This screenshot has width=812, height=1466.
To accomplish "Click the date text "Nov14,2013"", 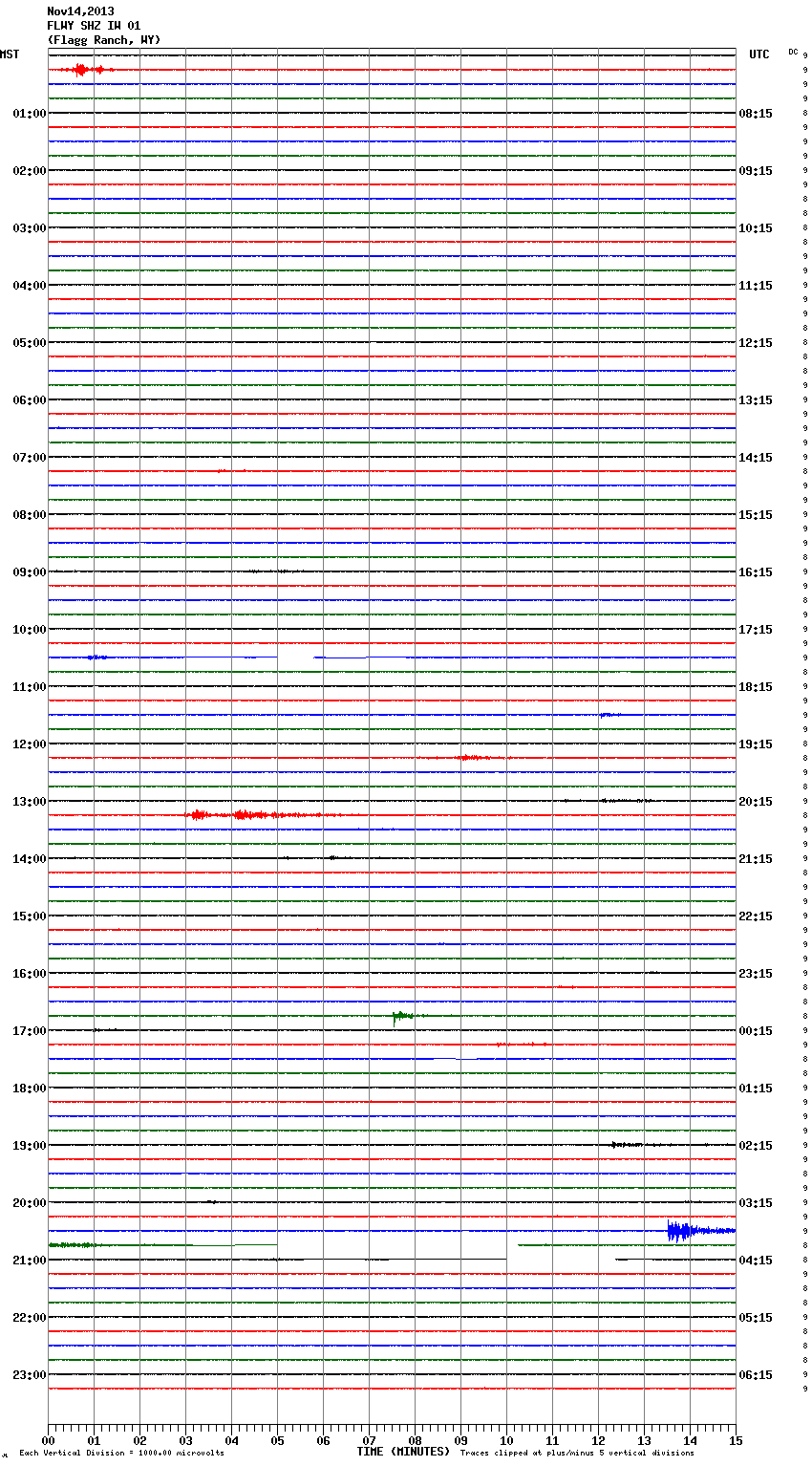I will click(x=80, y=11).
